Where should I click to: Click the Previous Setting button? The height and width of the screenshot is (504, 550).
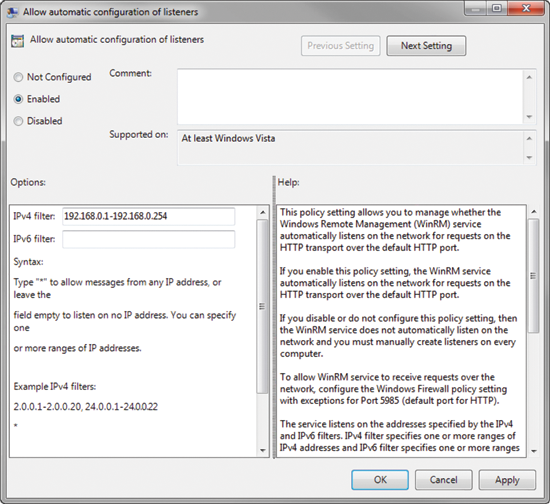(341, 46)
